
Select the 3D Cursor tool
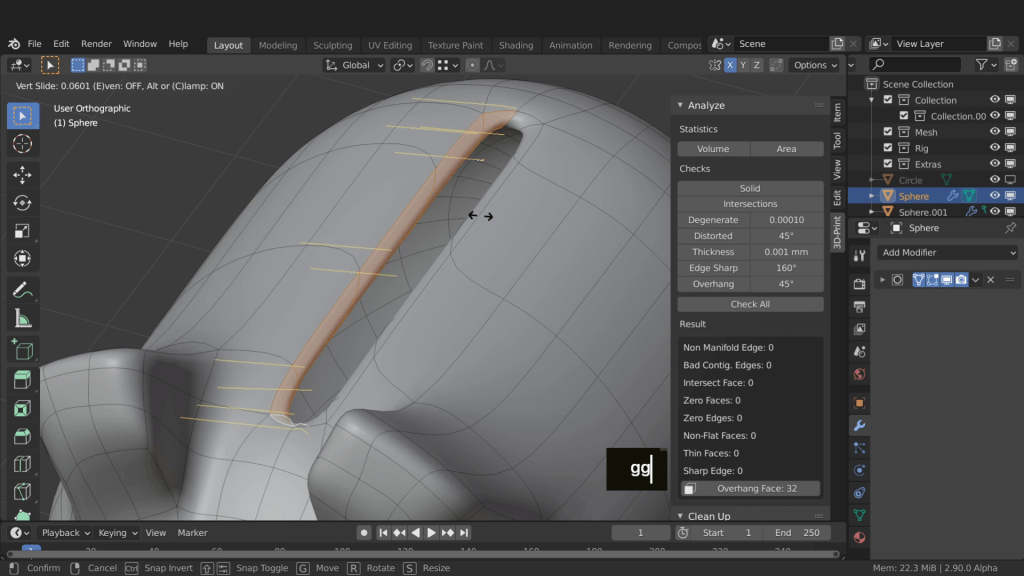(x=22, y=144)
